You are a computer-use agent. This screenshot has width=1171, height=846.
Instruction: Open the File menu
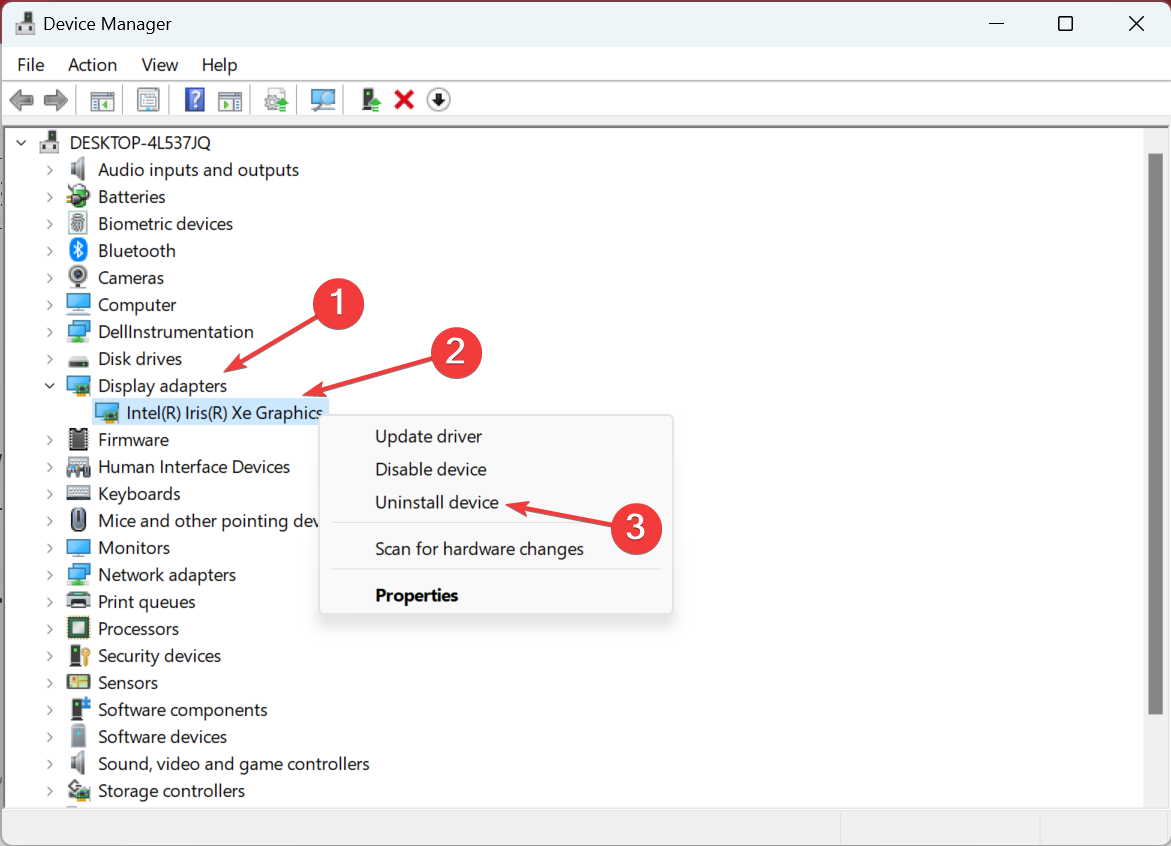pyautogui.click(x=31, y=65)
